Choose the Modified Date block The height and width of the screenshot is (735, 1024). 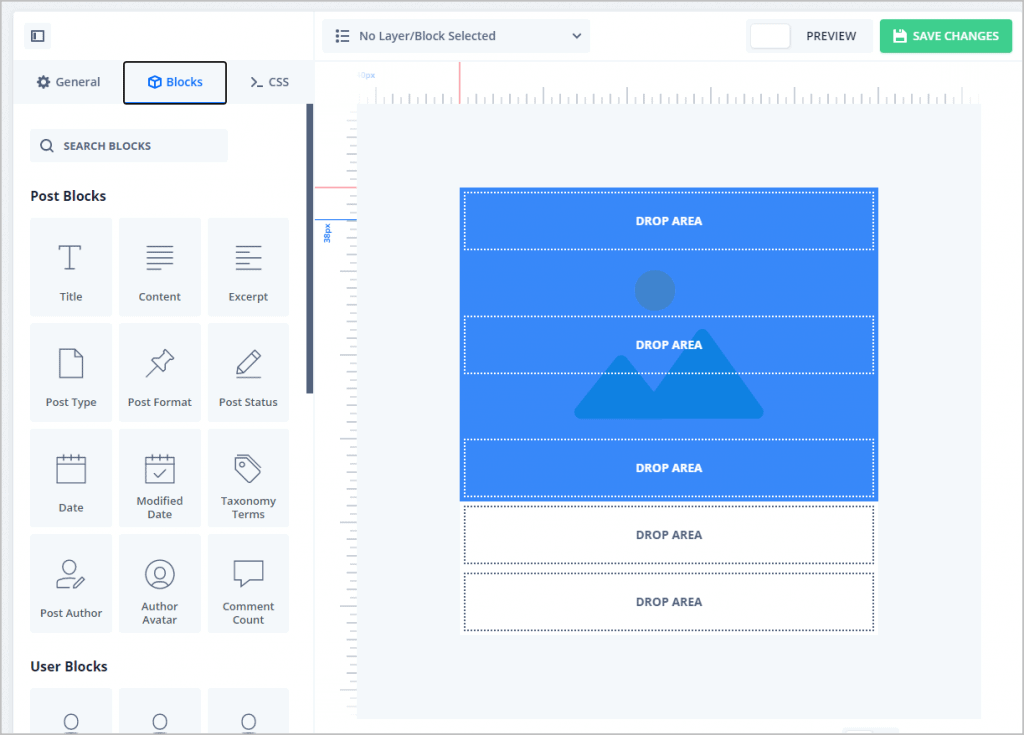[160, 478]
